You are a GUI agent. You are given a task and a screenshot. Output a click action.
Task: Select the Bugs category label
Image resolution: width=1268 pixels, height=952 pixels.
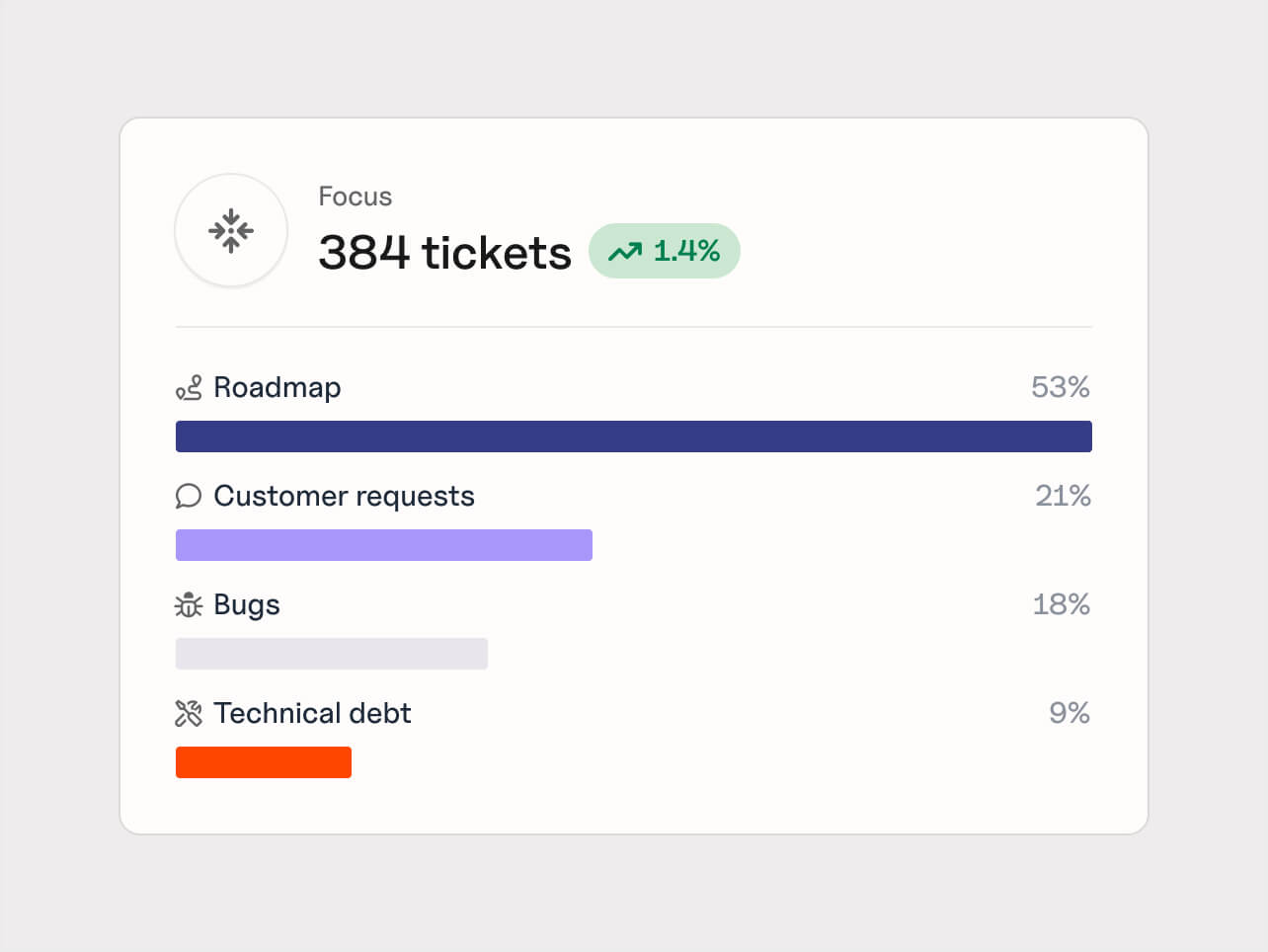[247, 604]
